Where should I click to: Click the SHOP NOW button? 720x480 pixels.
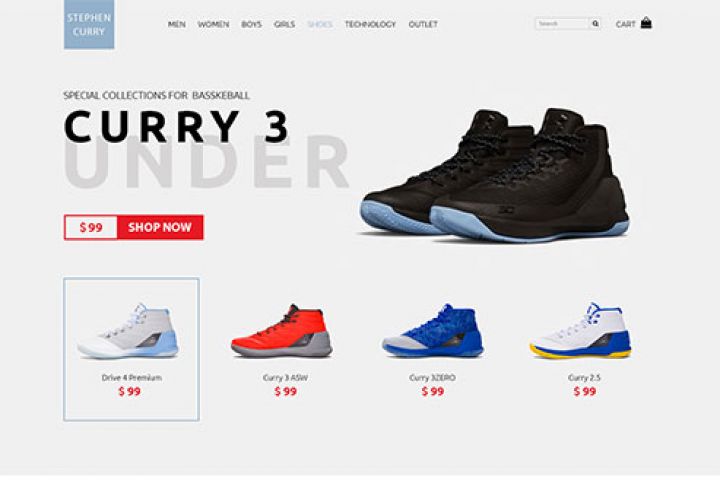tap(160, 227)
